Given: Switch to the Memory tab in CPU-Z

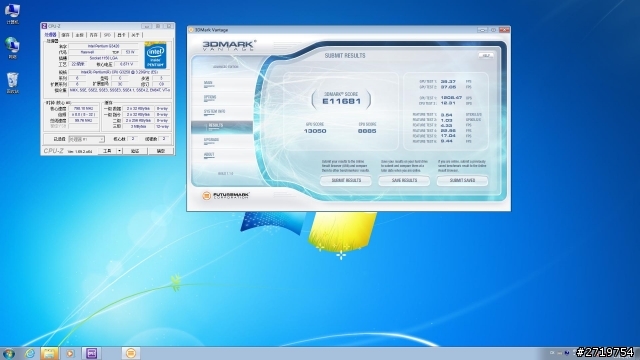Looking at the screenshot, I should click(x=93, y=35).
